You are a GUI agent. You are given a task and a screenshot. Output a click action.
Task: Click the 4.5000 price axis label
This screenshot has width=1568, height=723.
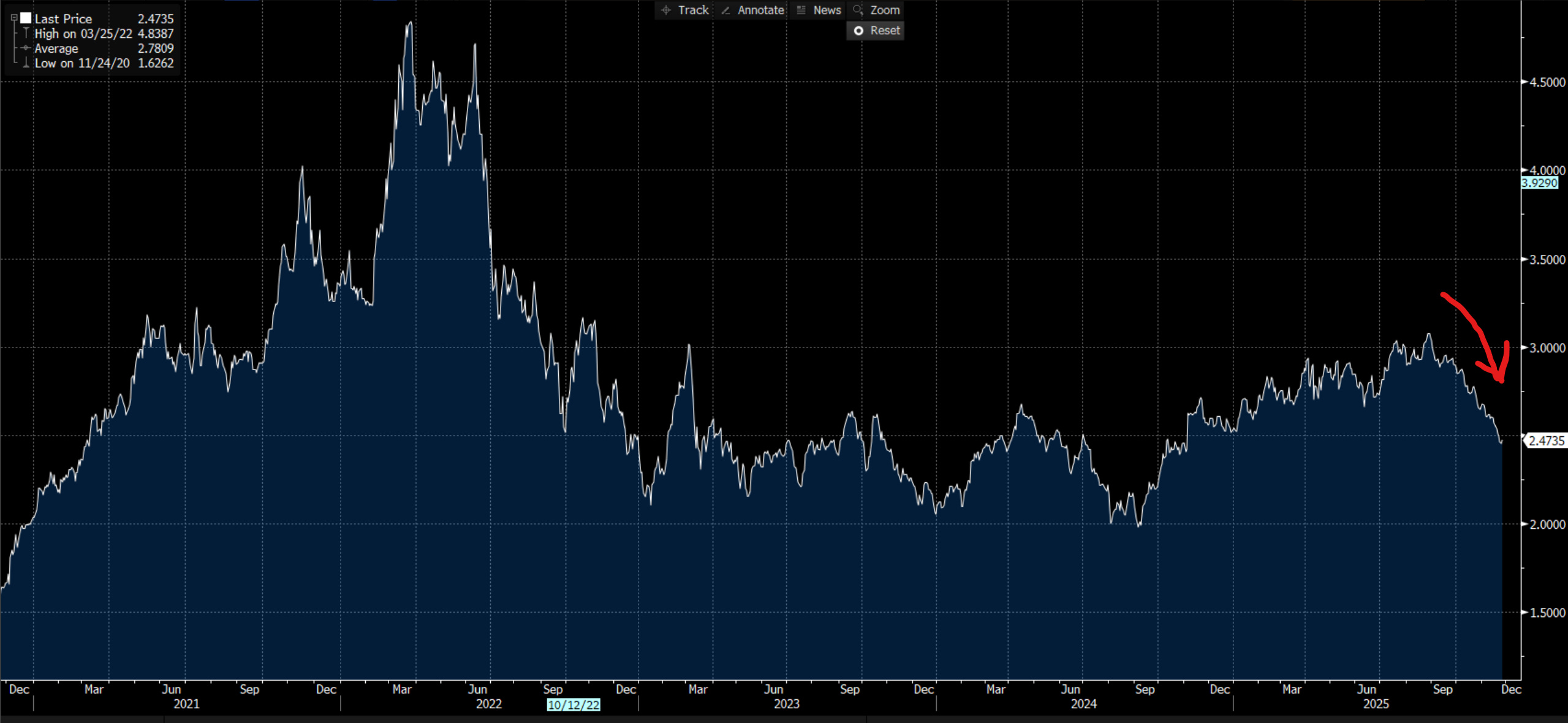point(1547,82)
